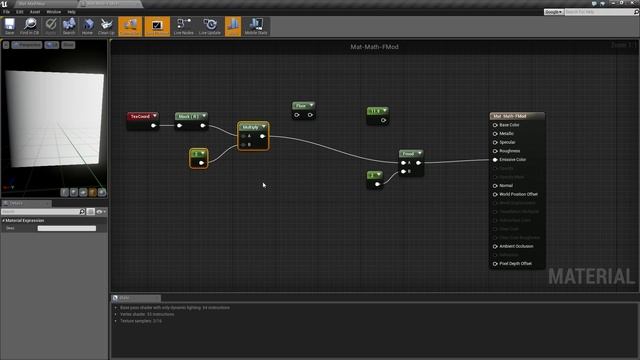Click Find in CB toolbar icon
The image size is (640, 360).
point(29,26)
